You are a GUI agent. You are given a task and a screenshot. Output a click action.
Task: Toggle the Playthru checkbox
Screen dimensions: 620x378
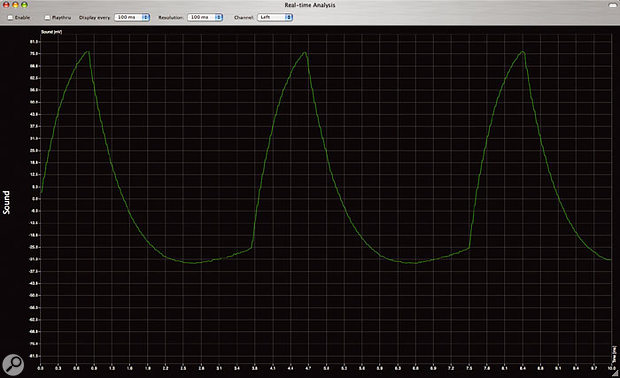(x=47, y=18)
